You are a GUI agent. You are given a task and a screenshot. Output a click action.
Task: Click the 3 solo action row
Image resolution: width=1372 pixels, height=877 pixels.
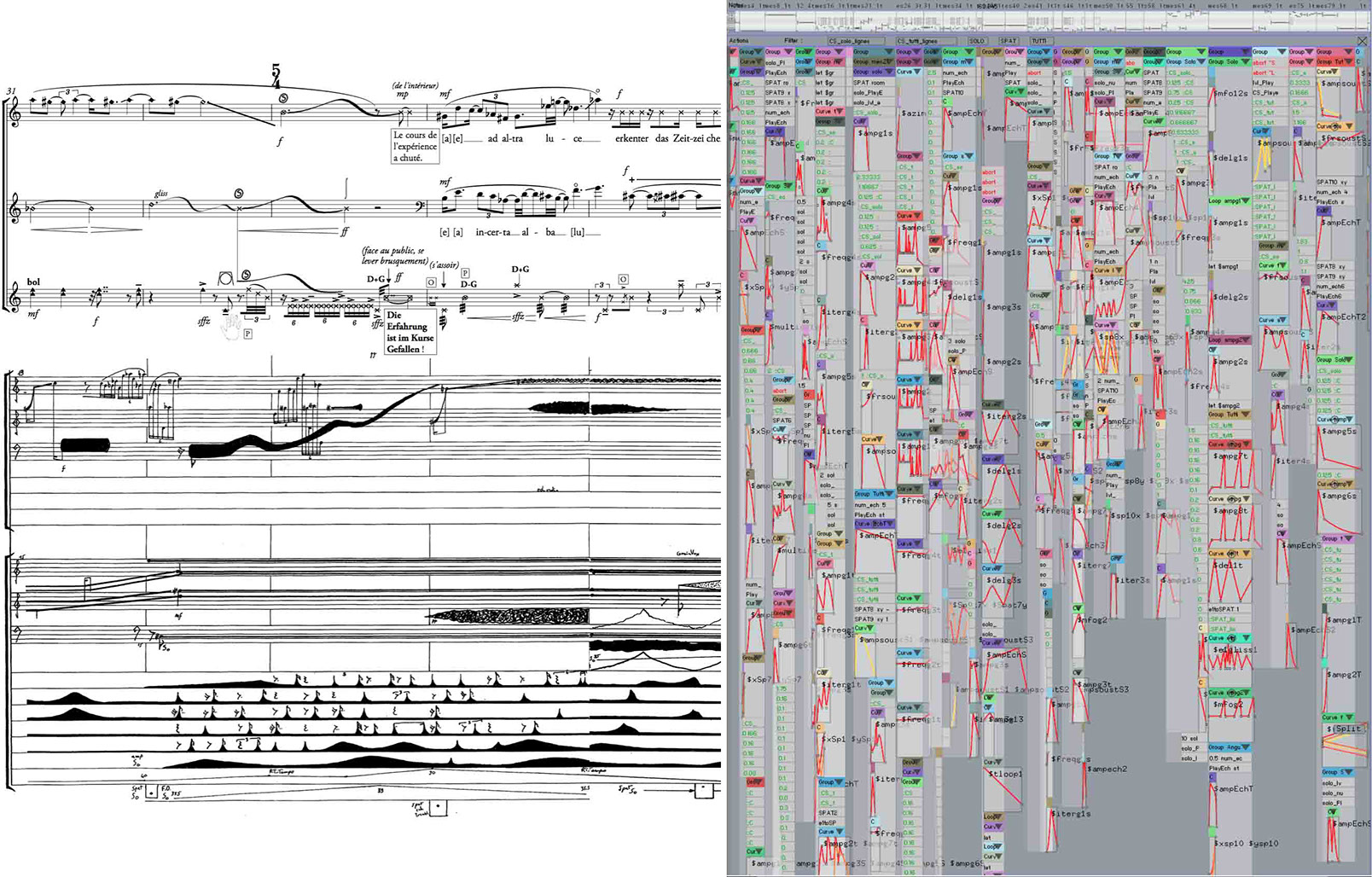(x=961, y=341)
